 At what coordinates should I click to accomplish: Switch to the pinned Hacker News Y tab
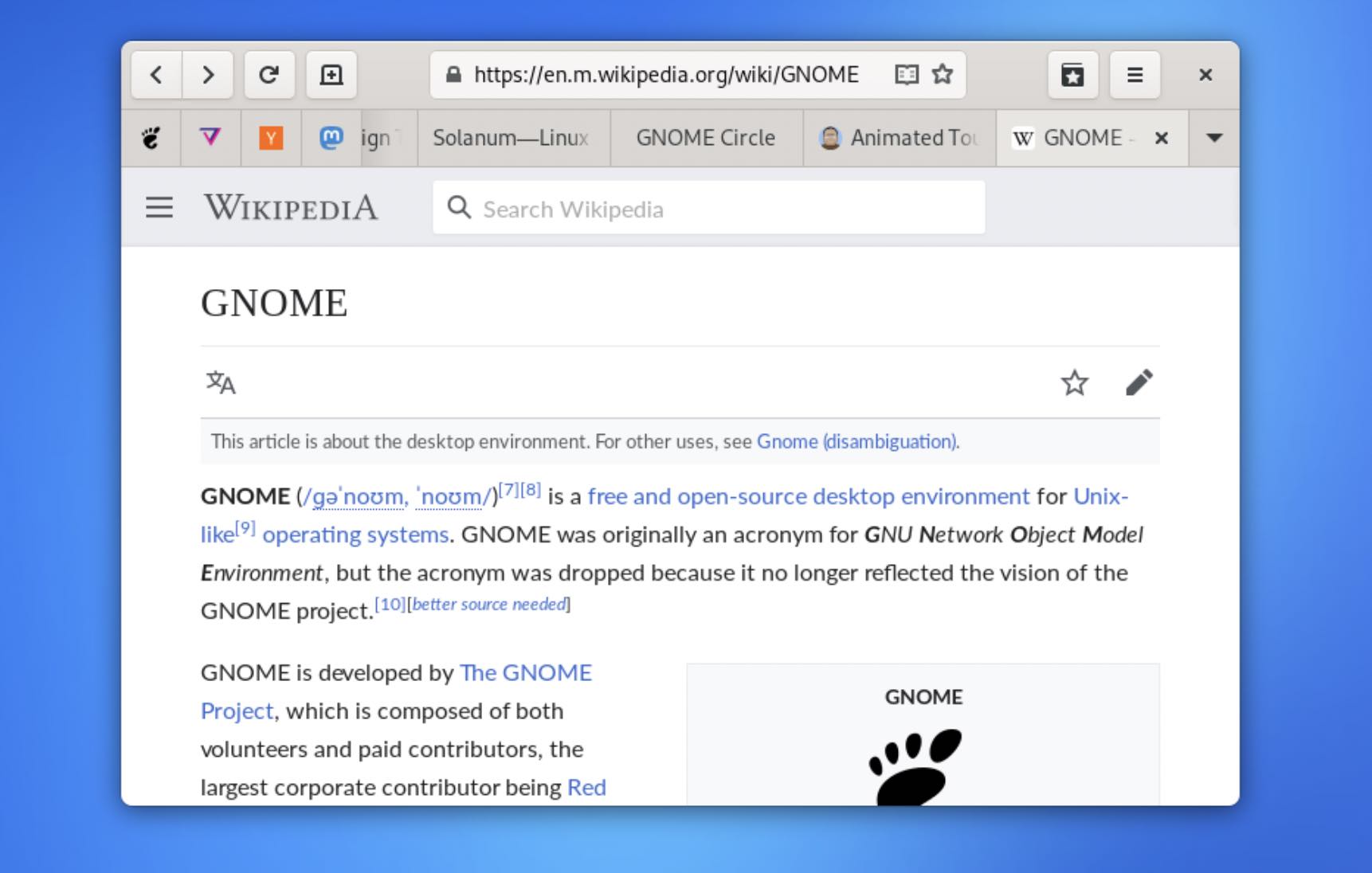click(x=271, y=139)
